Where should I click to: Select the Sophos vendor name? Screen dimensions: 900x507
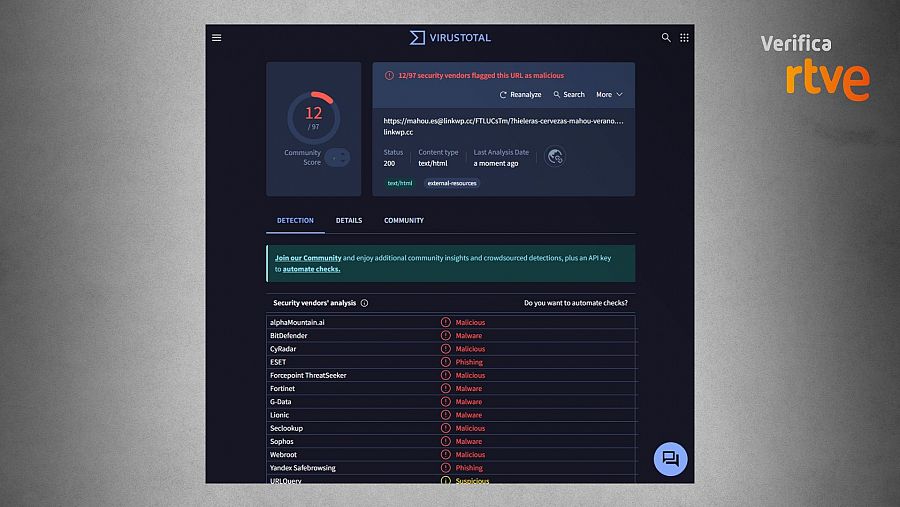(x=281, y=442)
